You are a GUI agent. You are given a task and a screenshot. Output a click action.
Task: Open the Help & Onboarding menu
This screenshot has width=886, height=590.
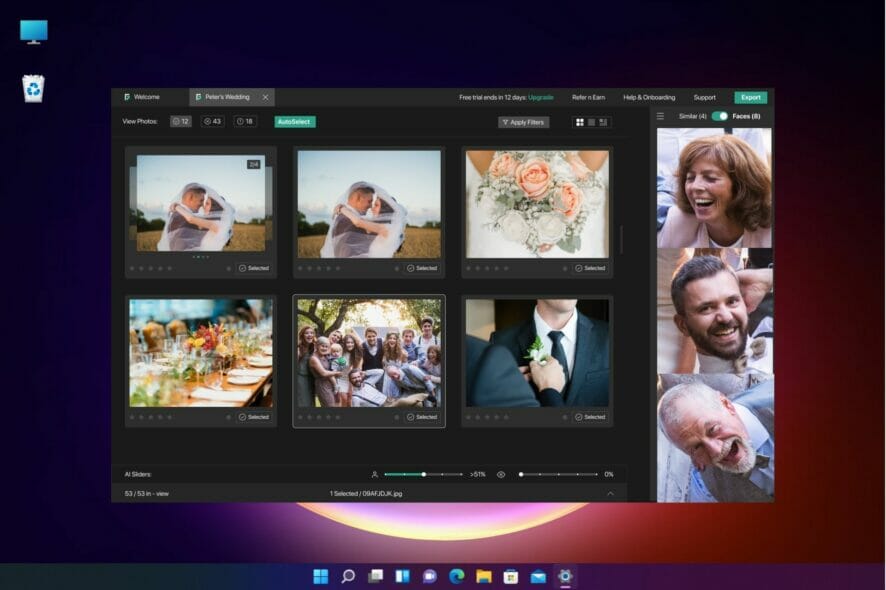tap(649, 97)
